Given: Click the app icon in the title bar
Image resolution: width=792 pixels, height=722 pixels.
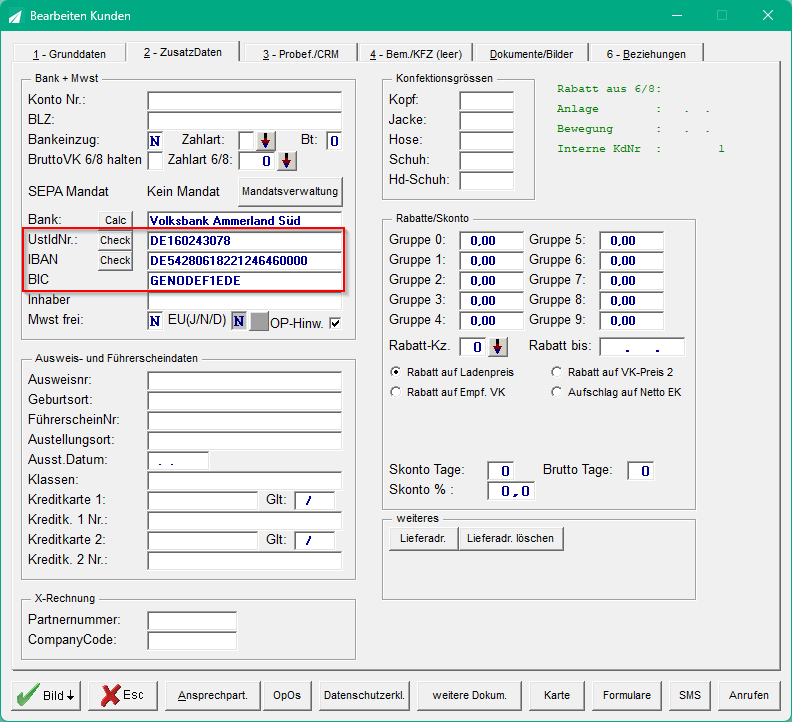Looking at the screenshot, I should [x=15, y=16].
